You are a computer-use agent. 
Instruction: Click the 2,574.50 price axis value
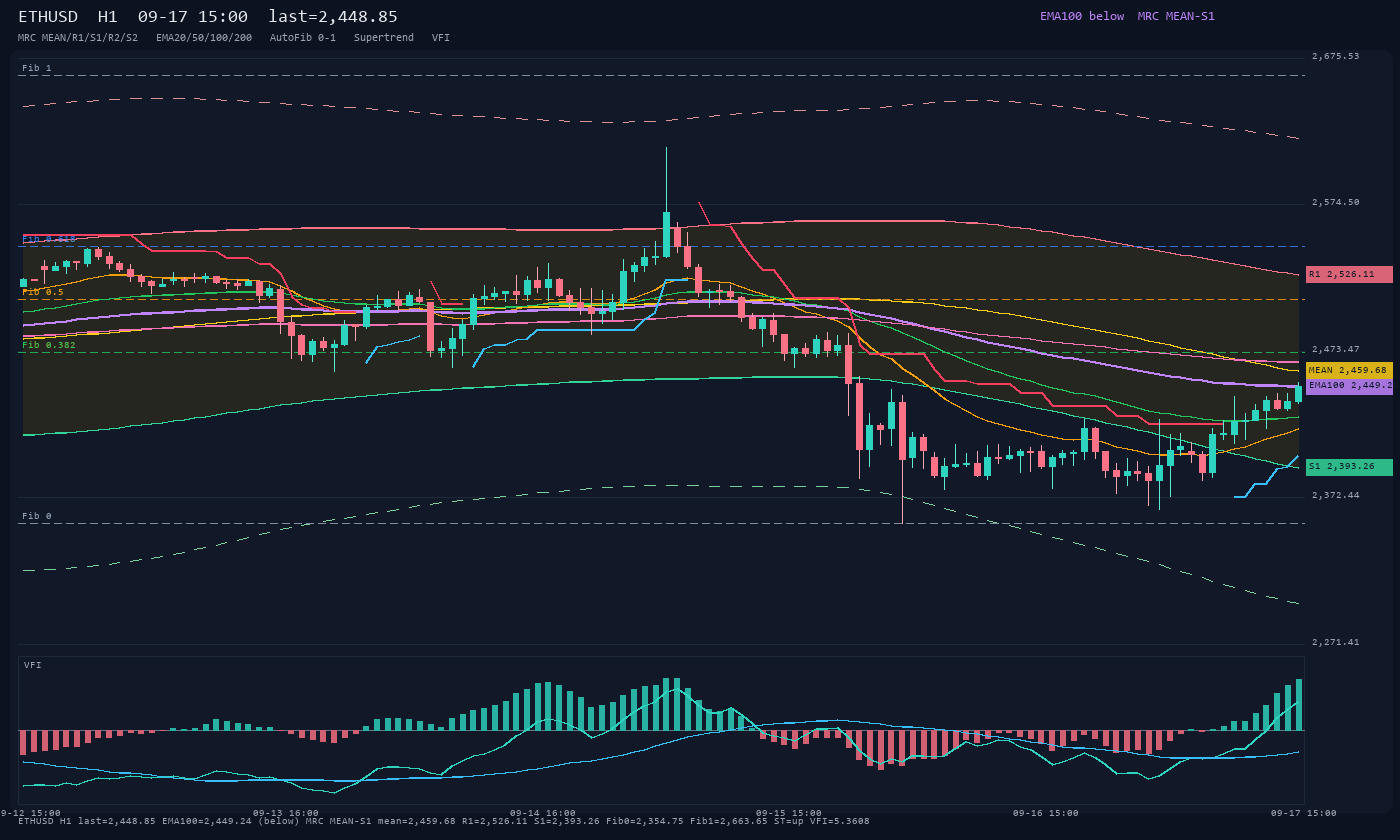pyautogui.click(x=1336, y=202)
